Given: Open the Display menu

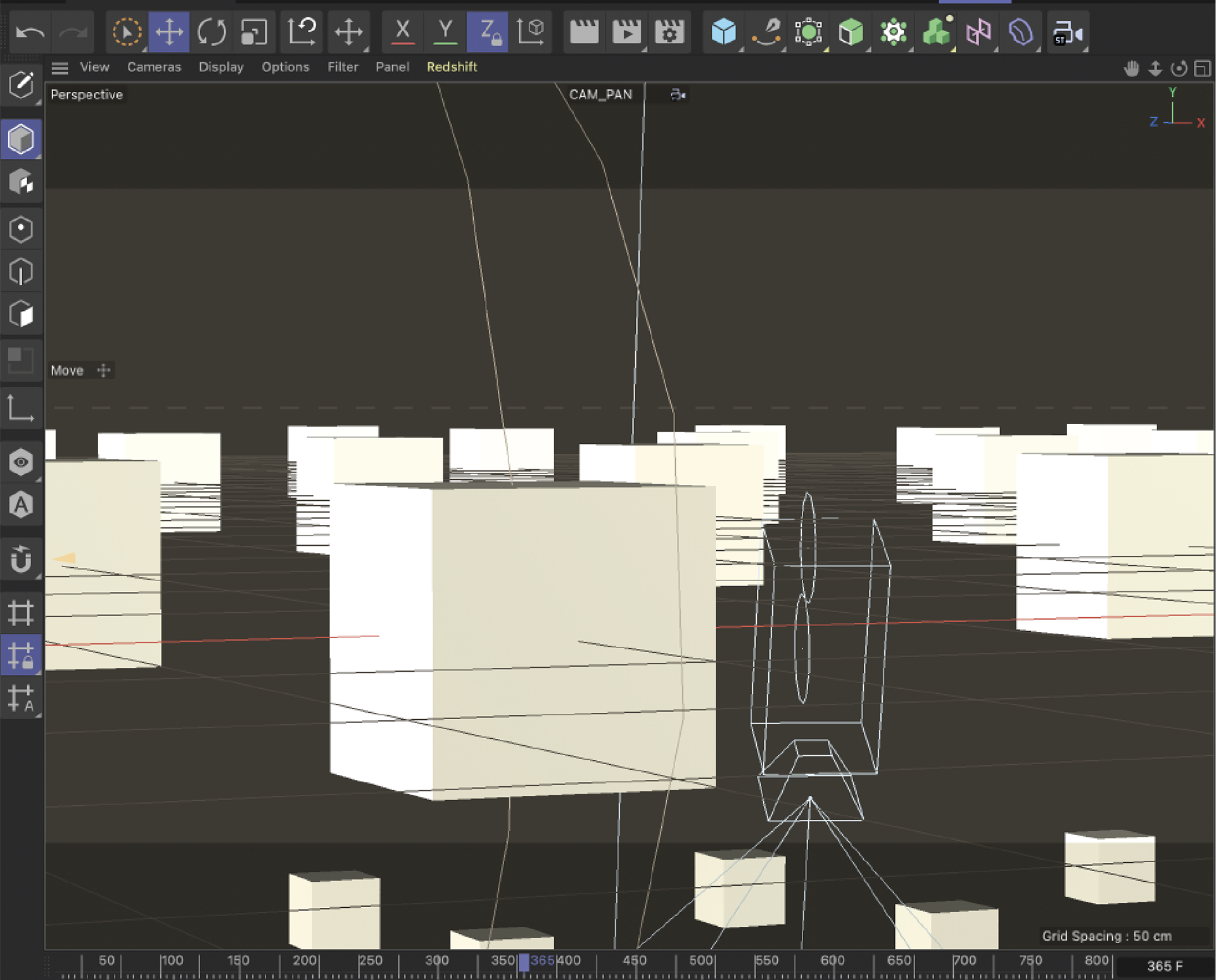Looking at the screenshot, I should (220, 67).
